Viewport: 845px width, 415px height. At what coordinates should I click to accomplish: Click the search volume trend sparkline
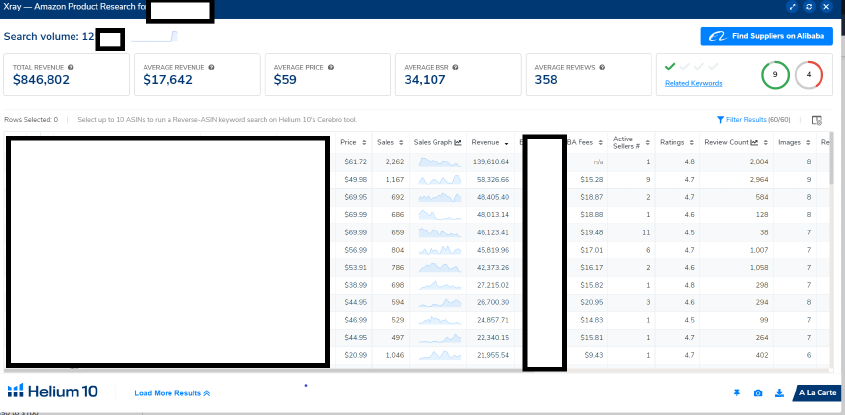coord(155,37)
